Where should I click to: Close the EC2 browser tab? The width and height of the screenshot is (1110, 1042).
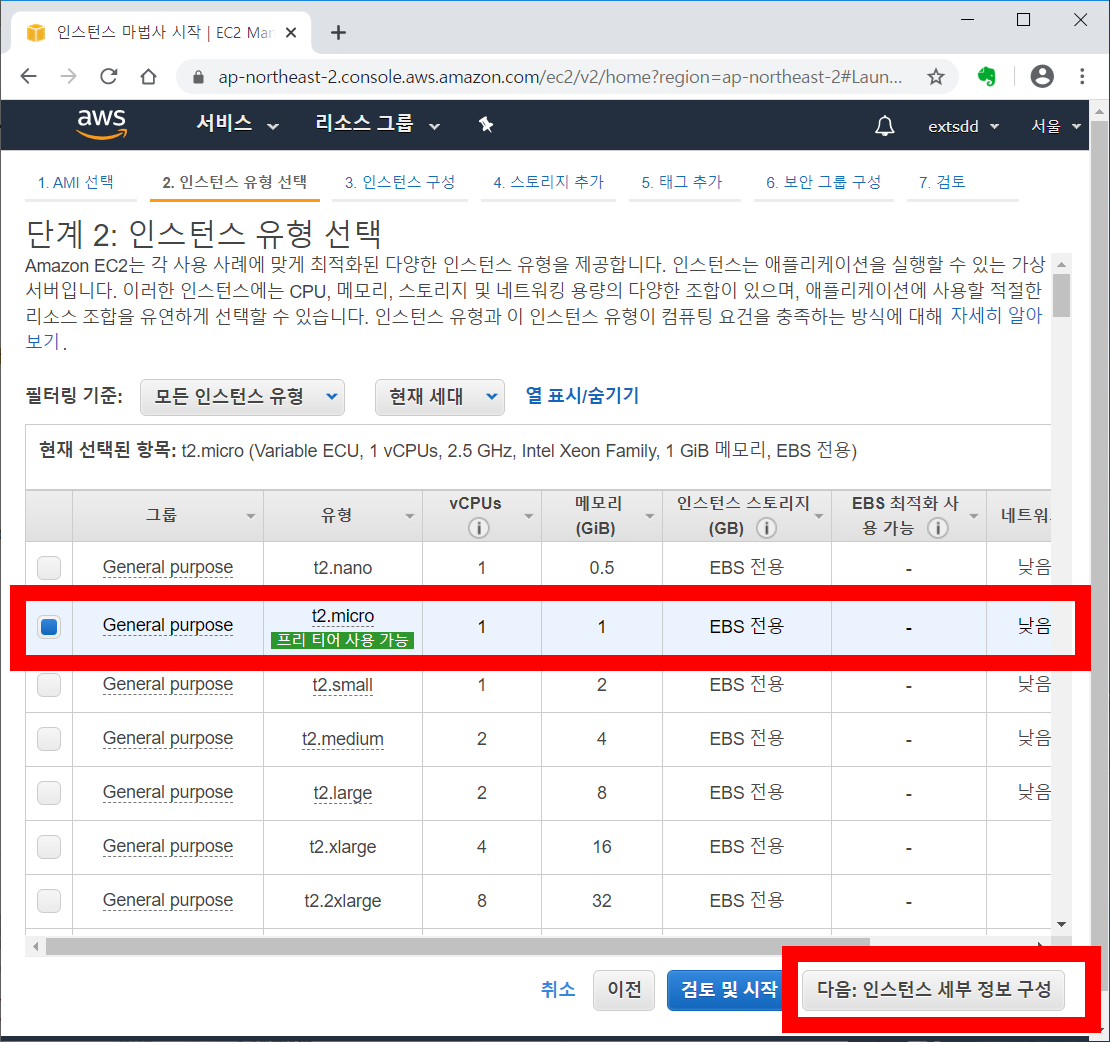click(290, 33)
